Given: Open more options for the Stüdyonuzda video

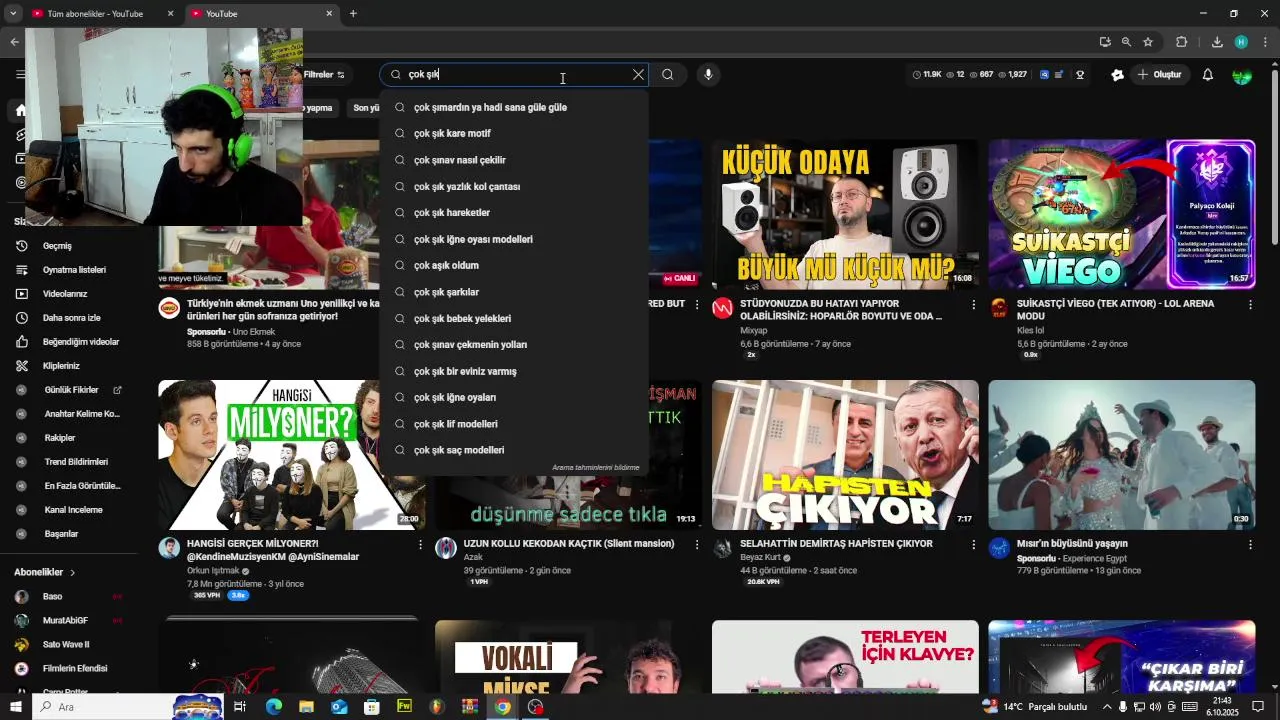Looking at the screenshot, I should (x=973, y=305).
